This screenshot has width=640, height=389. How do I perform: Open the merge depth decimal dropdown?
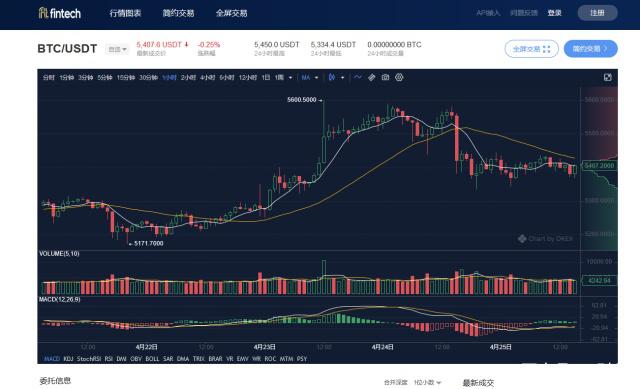[427, 382]
